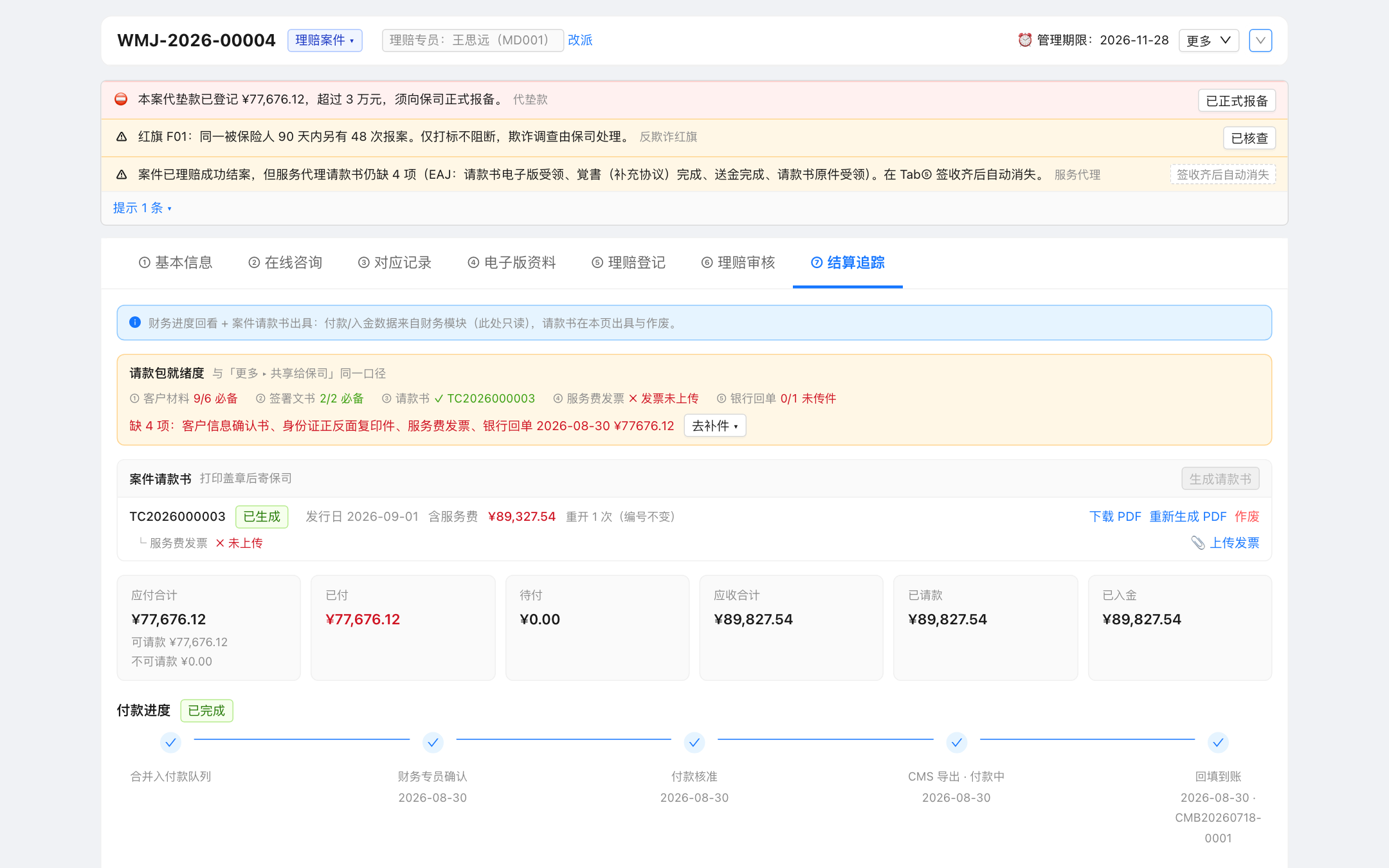Switch to the 电子版资料 tab
Image resolution: width=1389 pixels, height=868 pixels.
click(x=512, y=262)
